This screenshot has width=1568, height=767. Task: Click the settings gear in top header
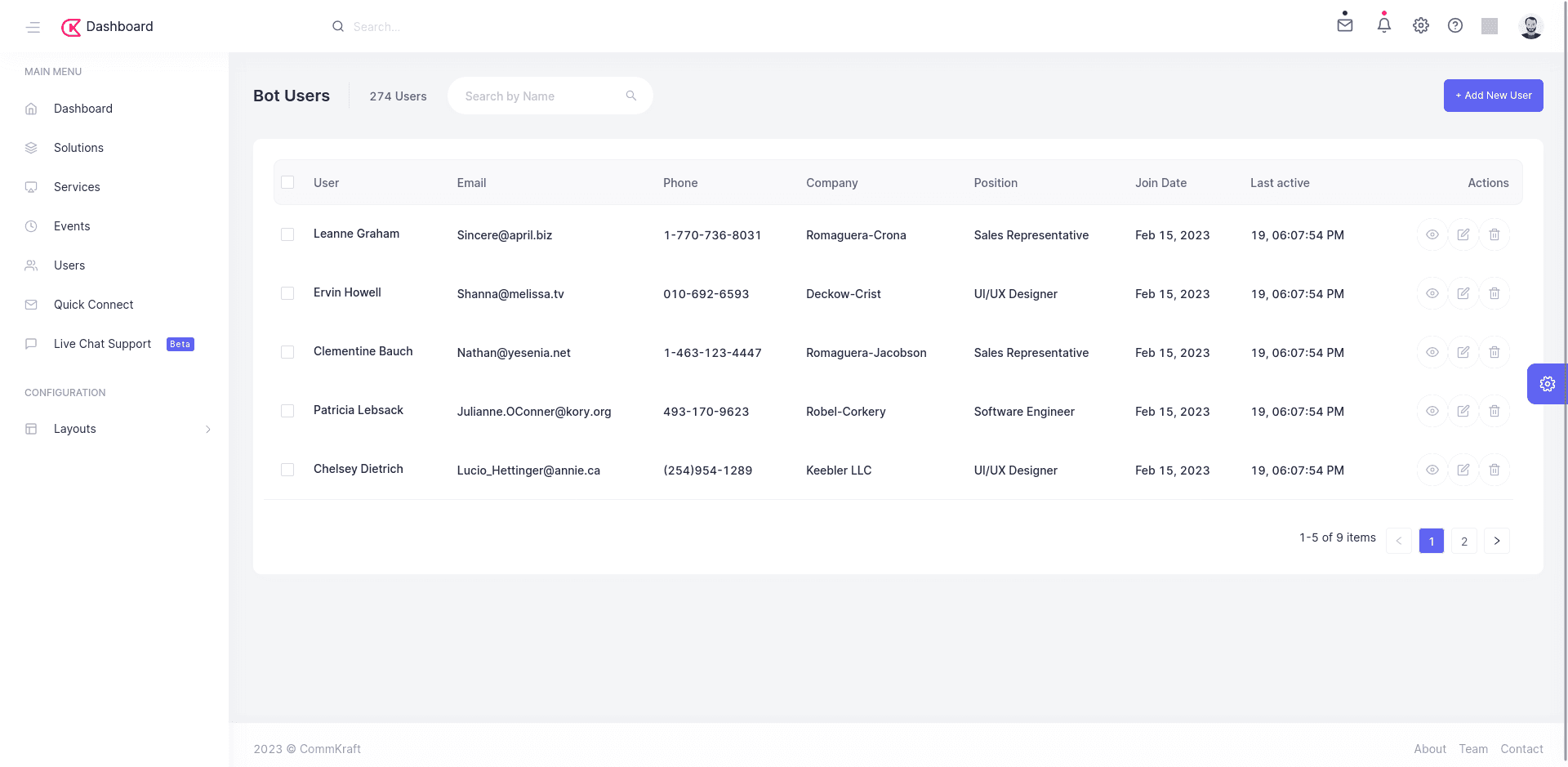point(1420,25)
